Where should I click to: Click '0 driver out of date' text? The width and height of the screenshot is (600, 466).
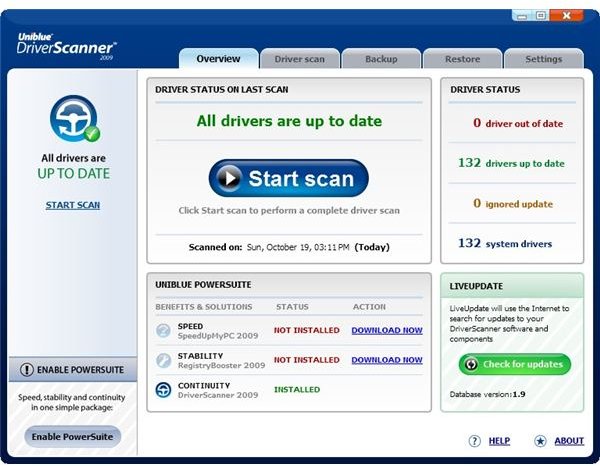518,123
